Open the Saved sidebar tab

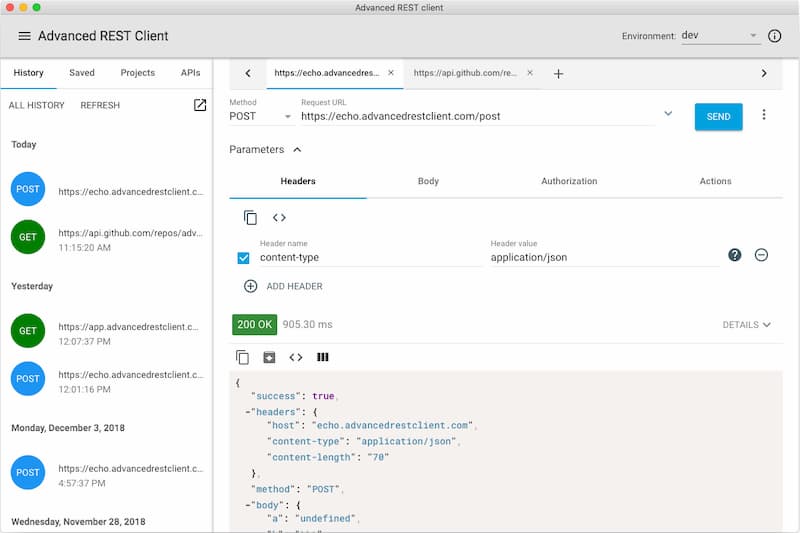pyautogui.click(x=82, y=73)
